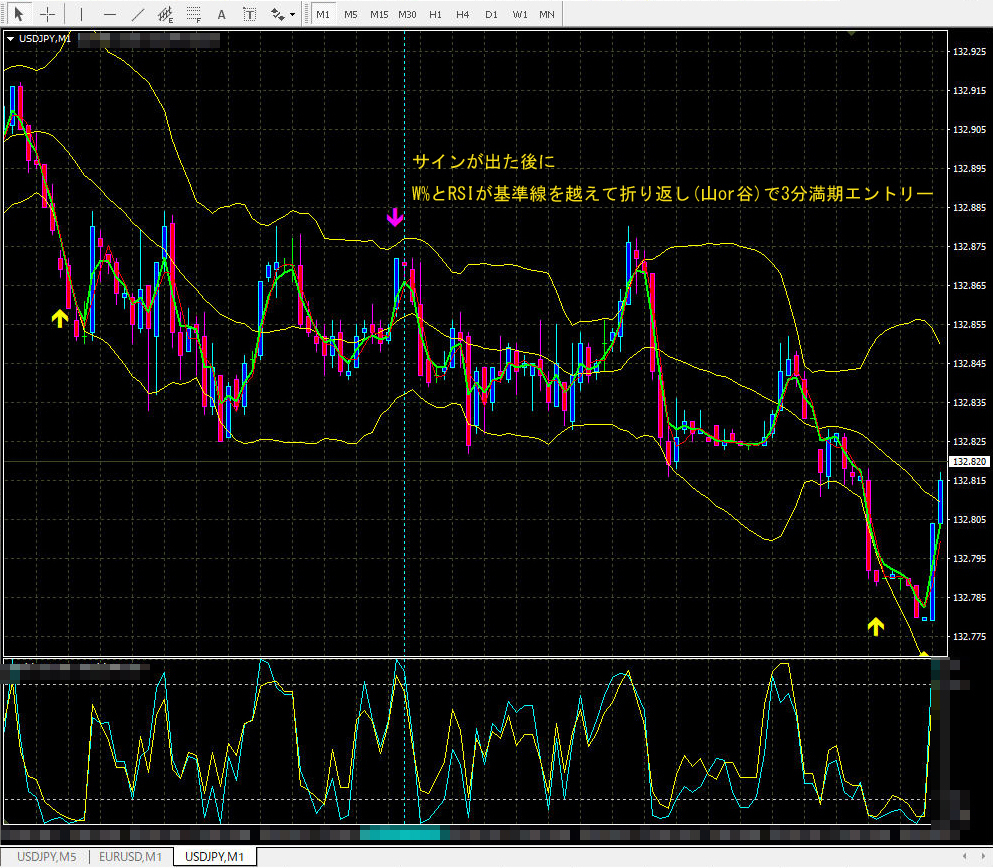Click the 132.785 price axis value
The height and width of the screenshot is (868, 993).
970,597
